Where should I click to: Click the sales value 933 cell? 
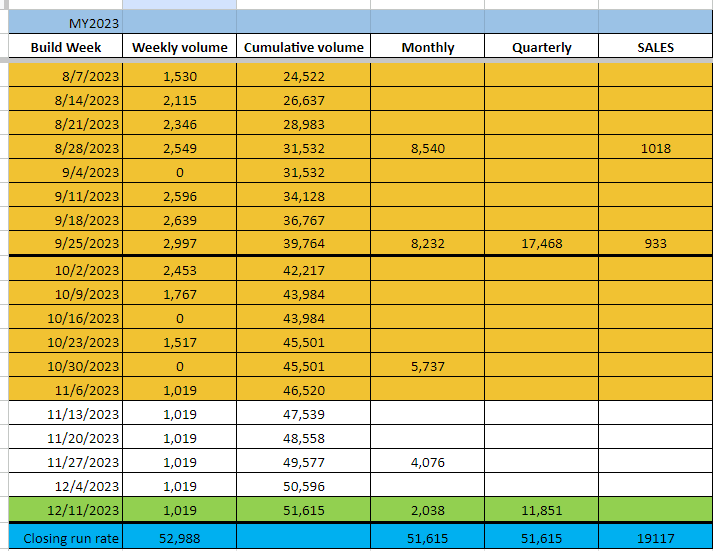point(655,243)
